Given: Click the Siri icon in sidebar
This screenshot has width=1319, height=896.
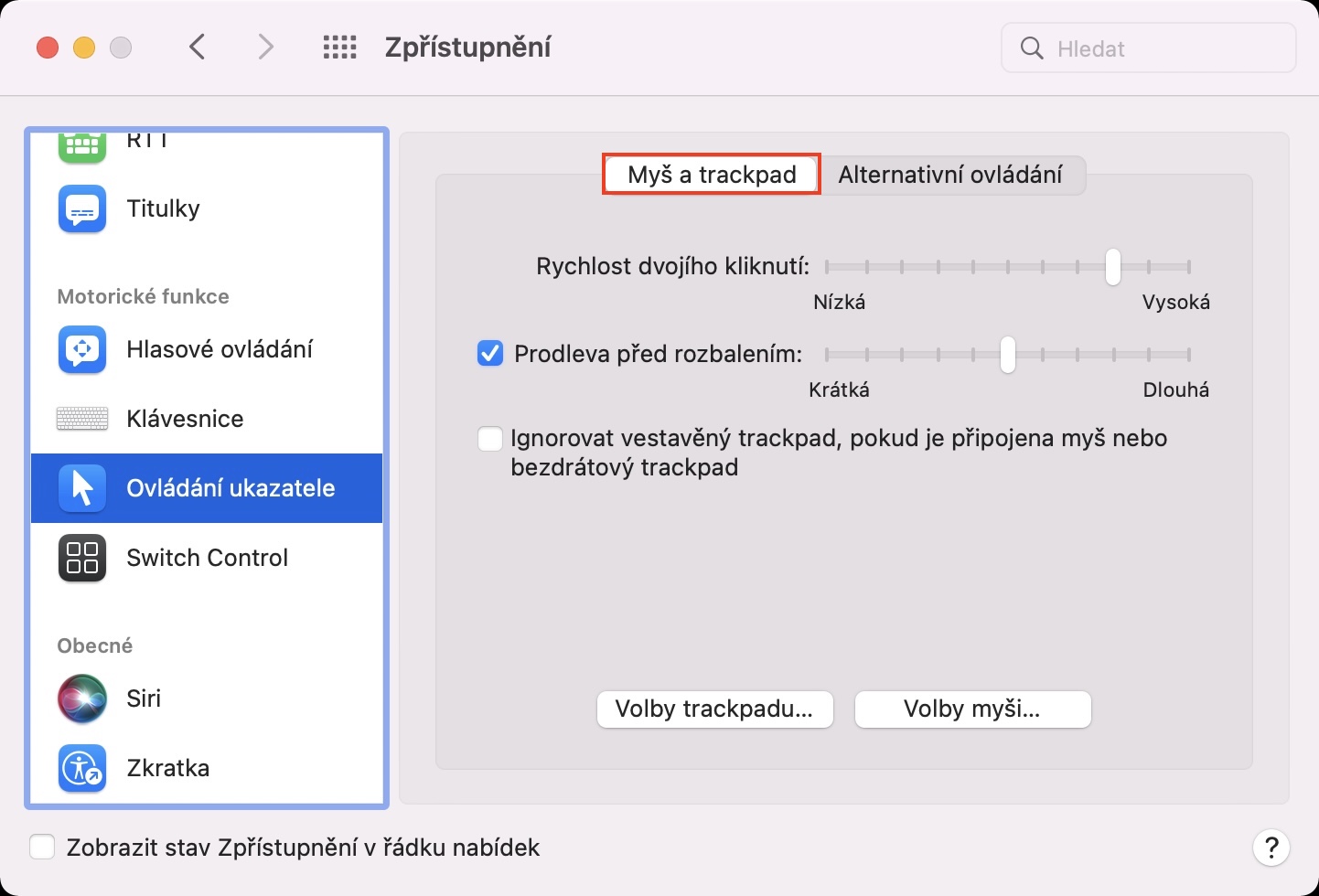Looking at the screenshot, I should [82, 699].
